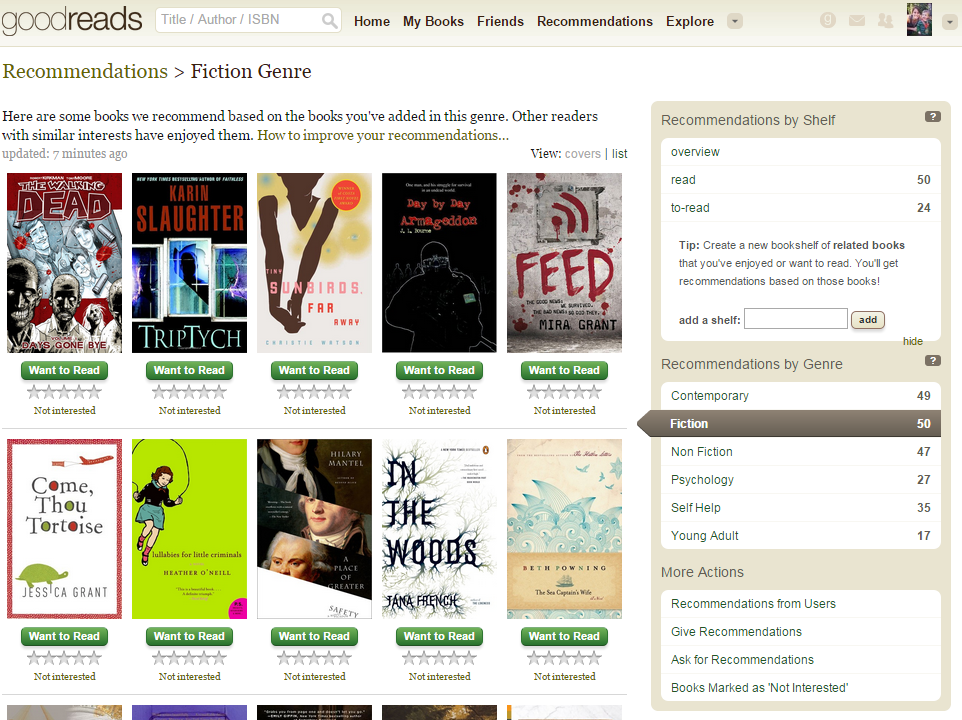Open Day by Day Armageddon cover
962x720 pixels.
tap(439, 262)
